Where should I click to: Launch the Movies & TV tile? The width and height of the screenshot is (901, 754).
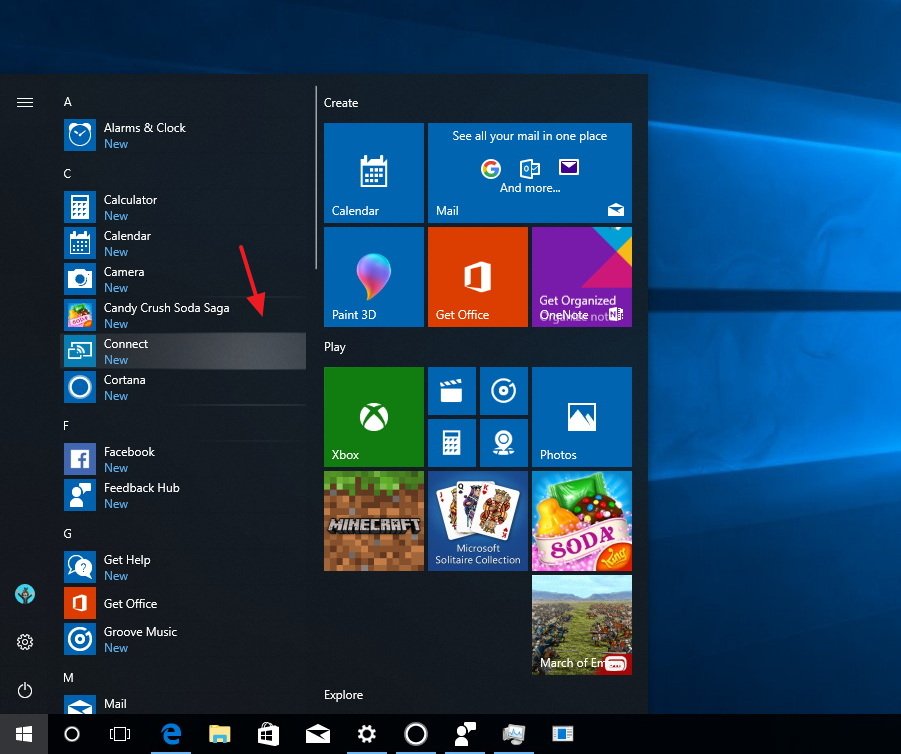[451, 391]
